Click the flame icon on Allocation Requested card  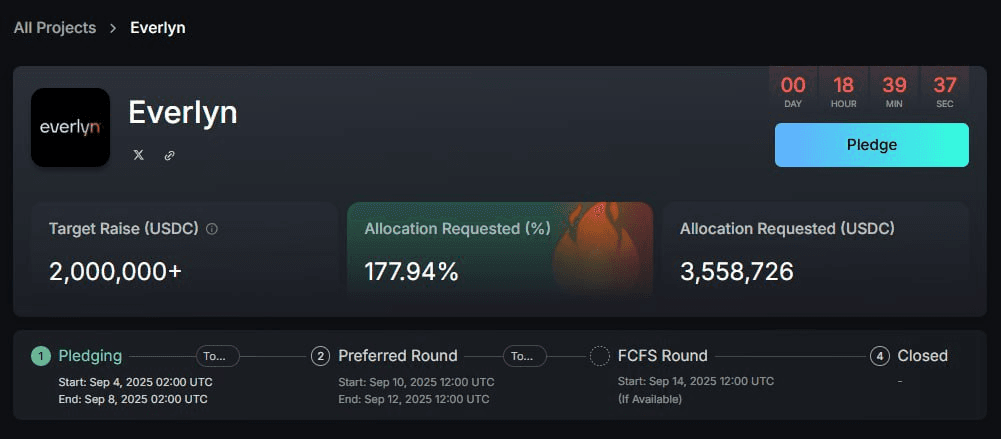(x=597, y=248)
